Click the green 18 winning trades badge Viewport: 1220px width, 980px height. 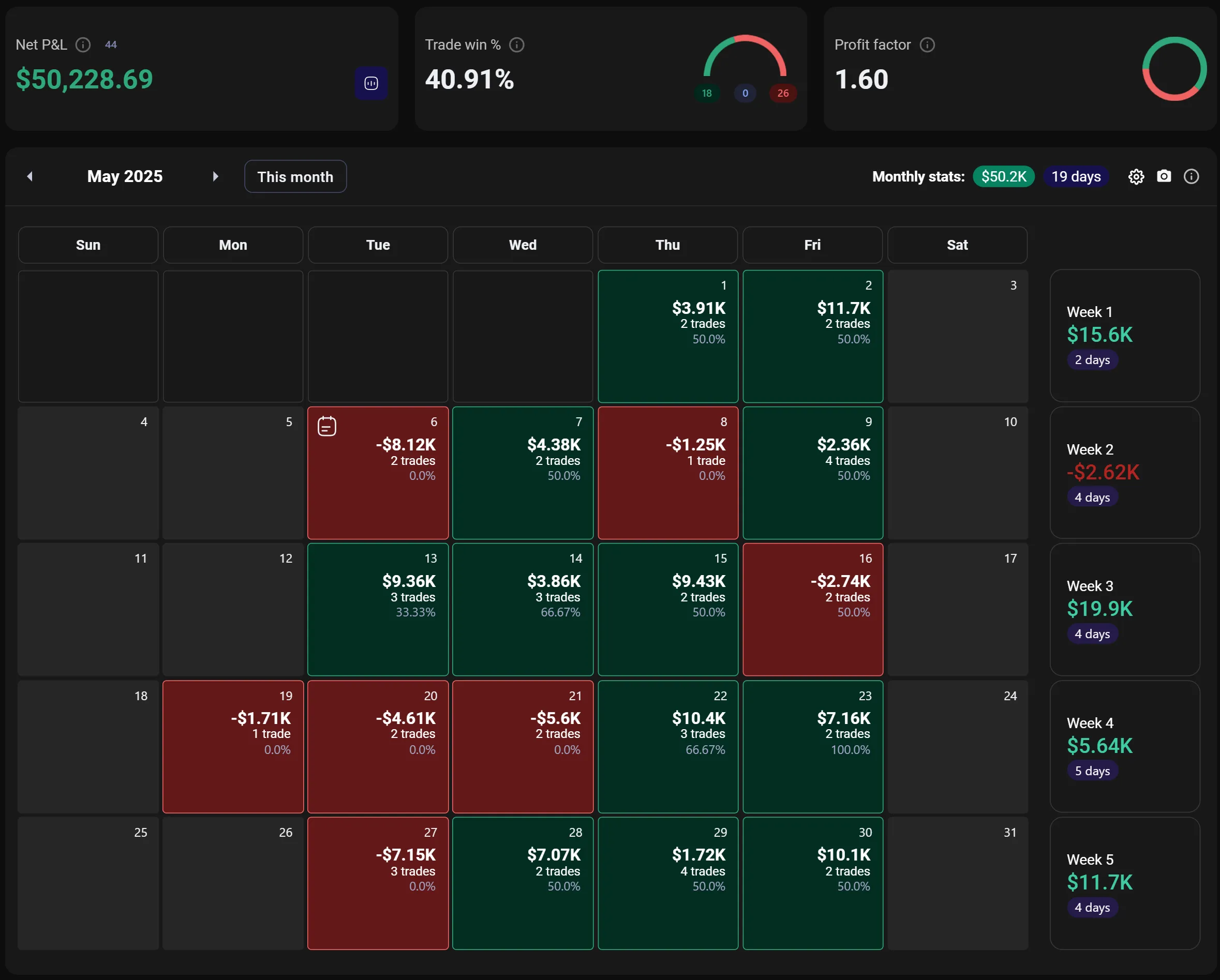click(707, 93)
